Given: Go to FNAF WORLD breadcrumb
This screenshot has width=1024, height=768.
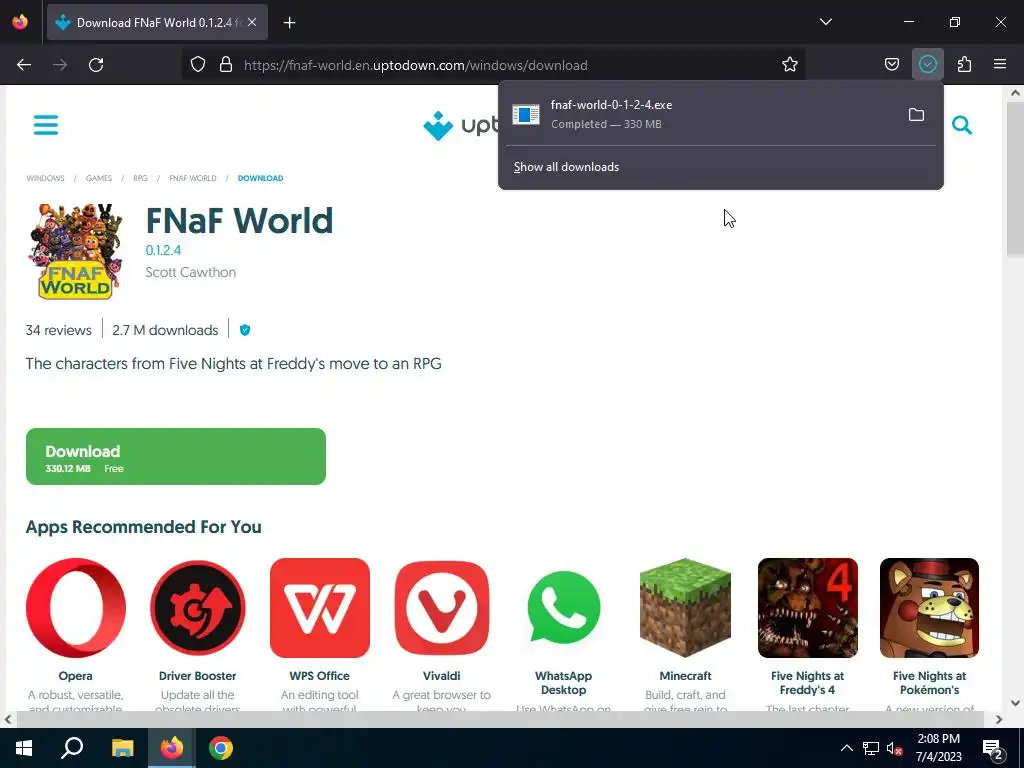Looking at the screenshot, I should tap(193, 178).
